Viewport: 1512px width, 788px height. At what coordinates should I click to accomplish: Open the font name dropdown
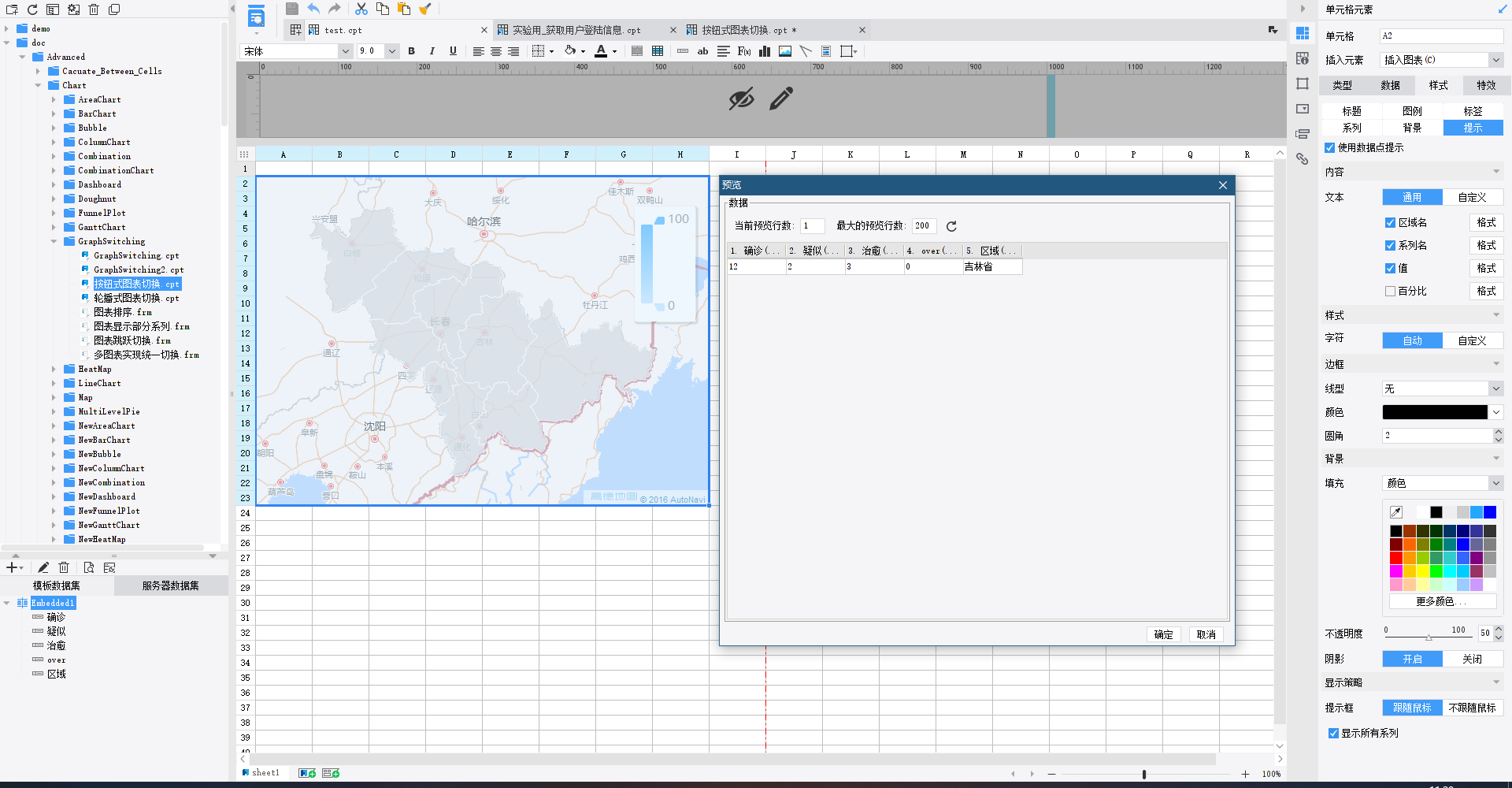[x=345, y=51]
